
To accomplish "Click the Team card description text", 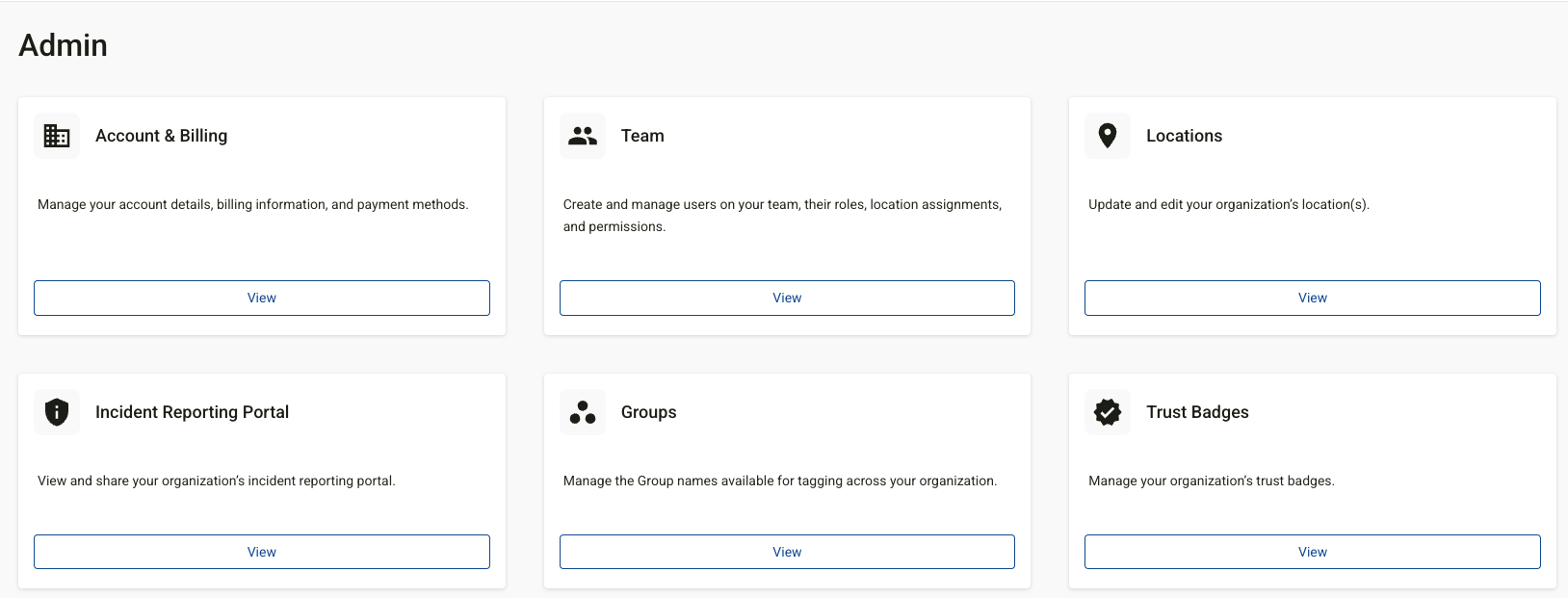I will click(782, 215).
